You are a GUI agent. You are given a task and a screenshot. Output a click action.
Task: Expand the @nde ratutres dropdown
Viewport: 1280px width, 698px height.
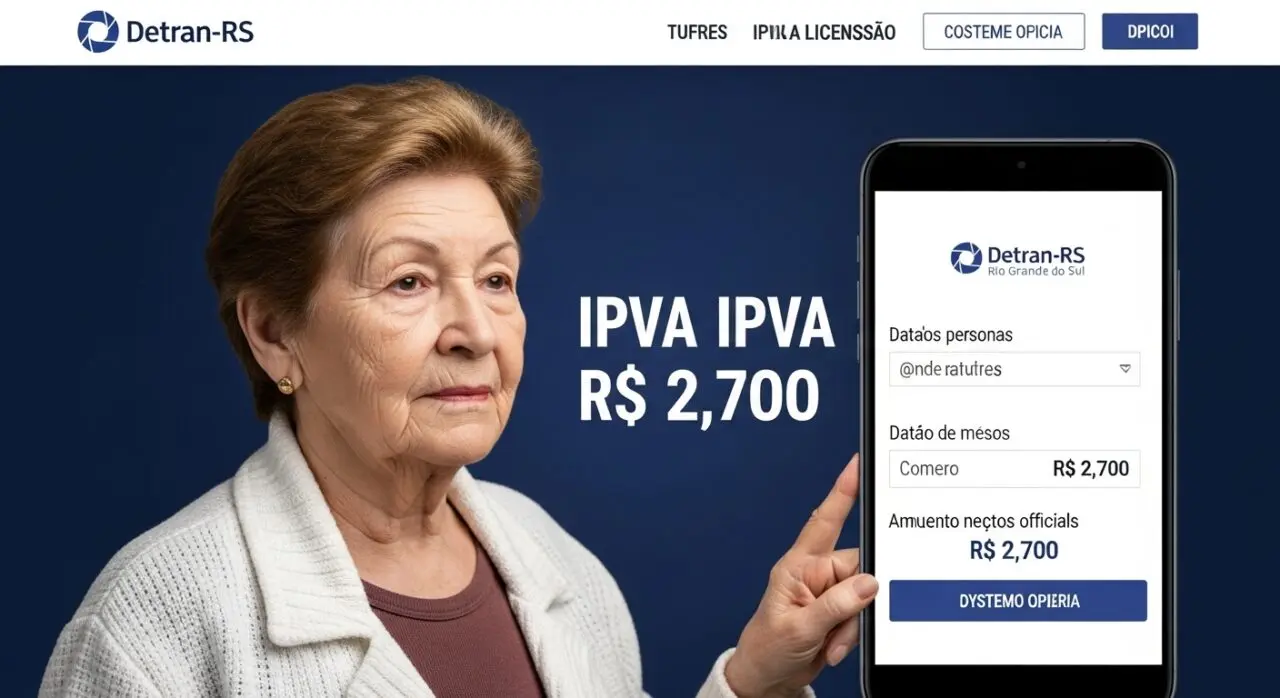1014,369
